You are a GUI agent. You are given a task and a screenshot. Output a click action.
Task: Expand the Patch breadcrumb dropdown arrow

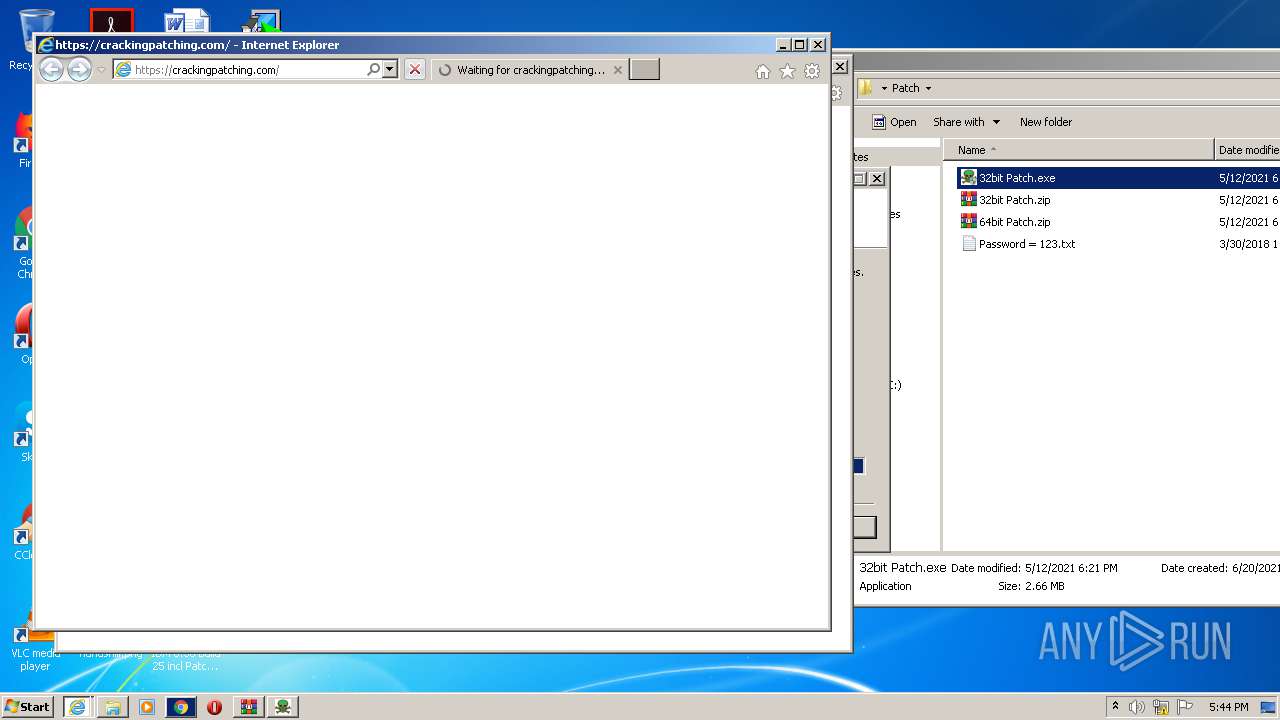(x=928, y=88)
